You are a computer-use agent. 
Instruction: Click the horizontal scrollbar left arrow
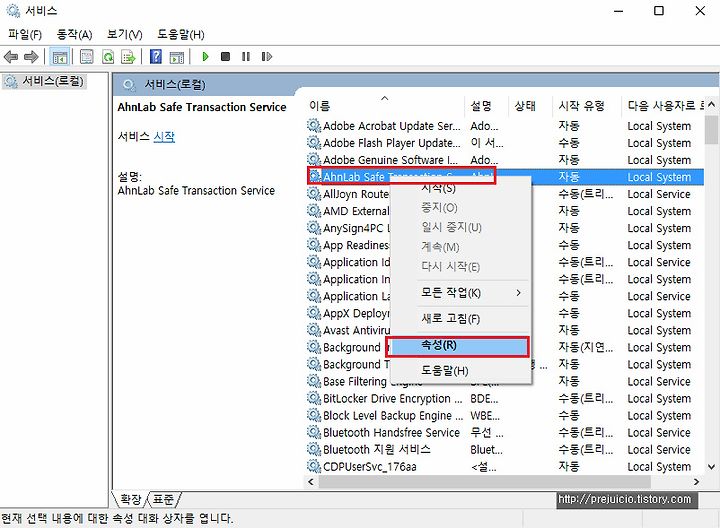point(311,482)
